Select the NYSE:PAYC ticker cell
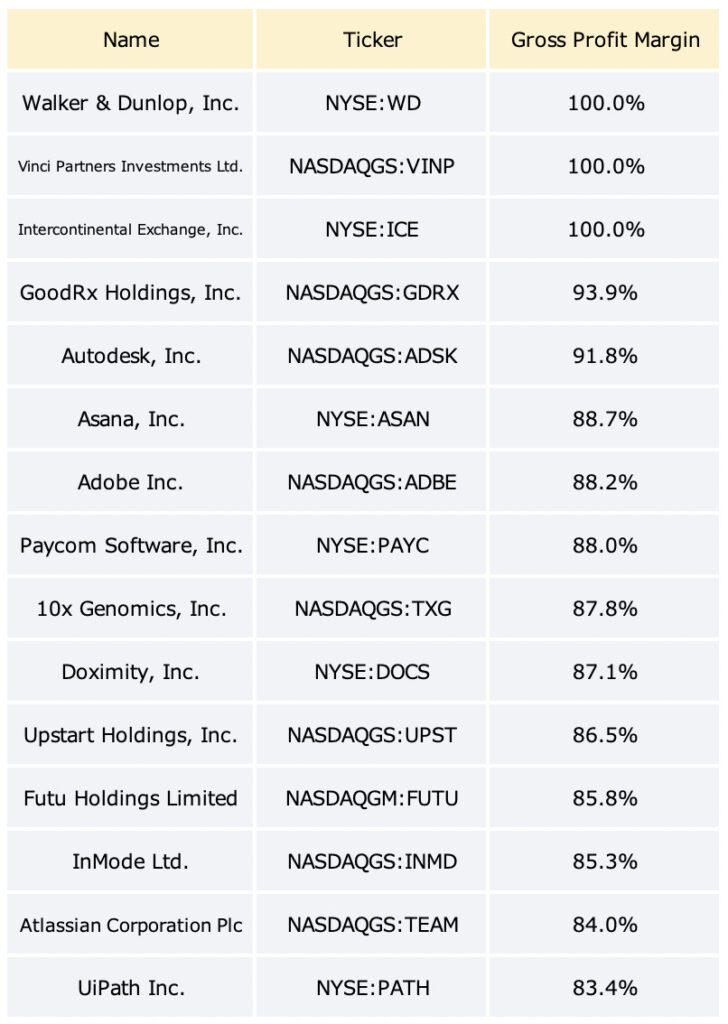728x1024 pixels. point(371,545)
